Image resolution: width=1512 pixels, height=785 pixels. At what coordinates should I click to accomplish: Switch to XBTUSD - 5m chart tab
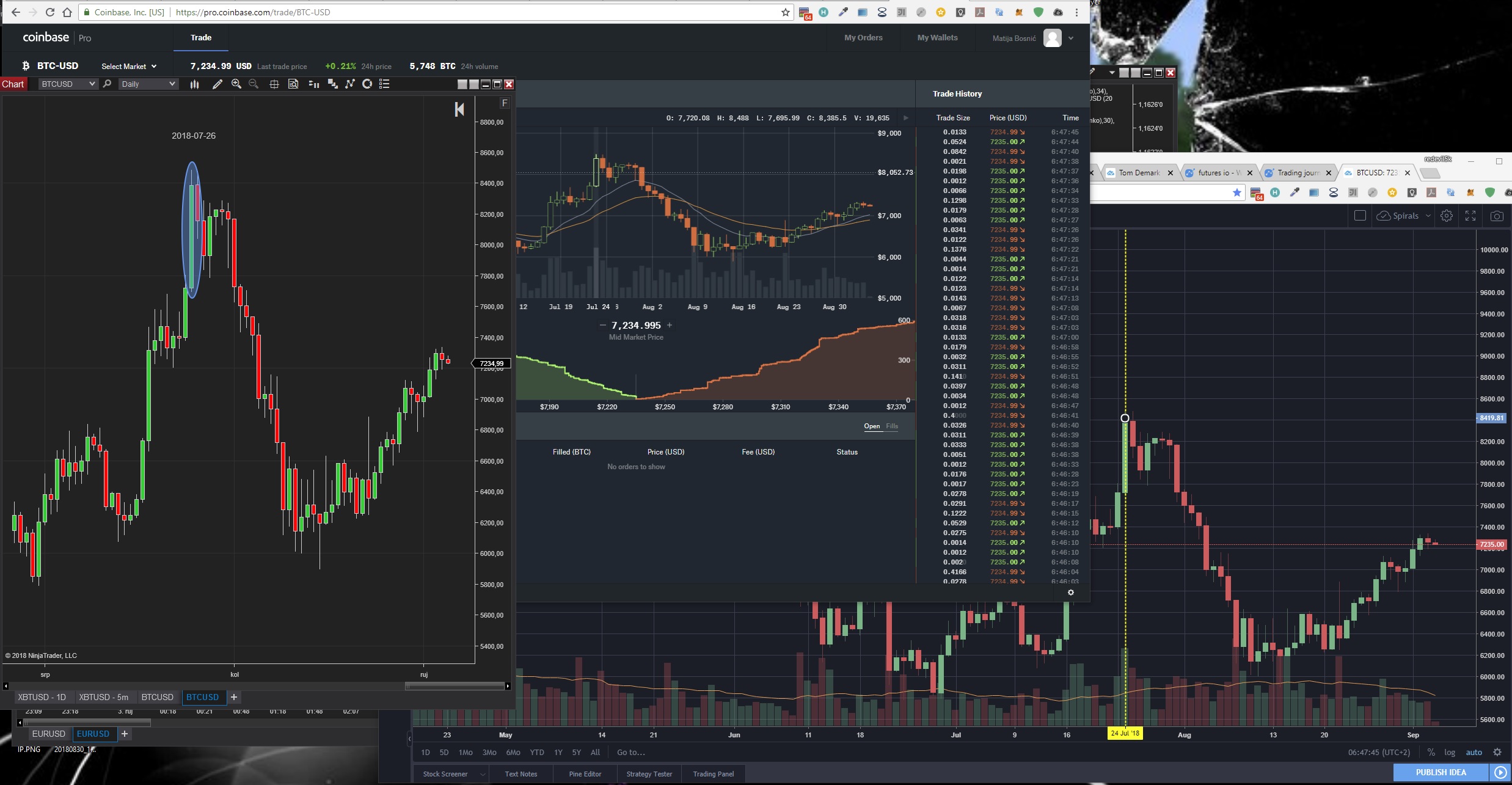[x=103, y=697]
